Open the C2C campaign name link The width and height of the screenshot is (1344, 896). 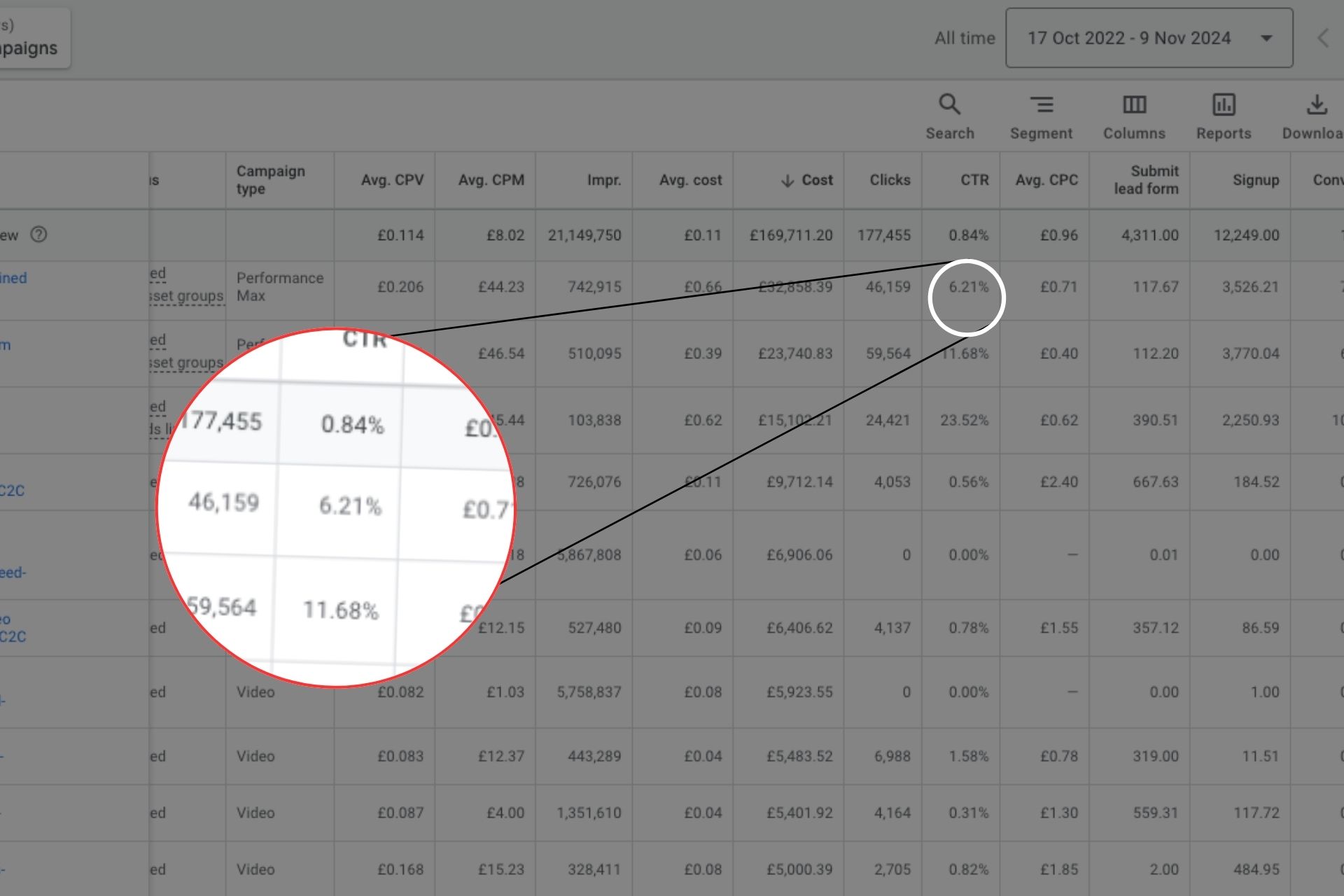tap(13, 491)
